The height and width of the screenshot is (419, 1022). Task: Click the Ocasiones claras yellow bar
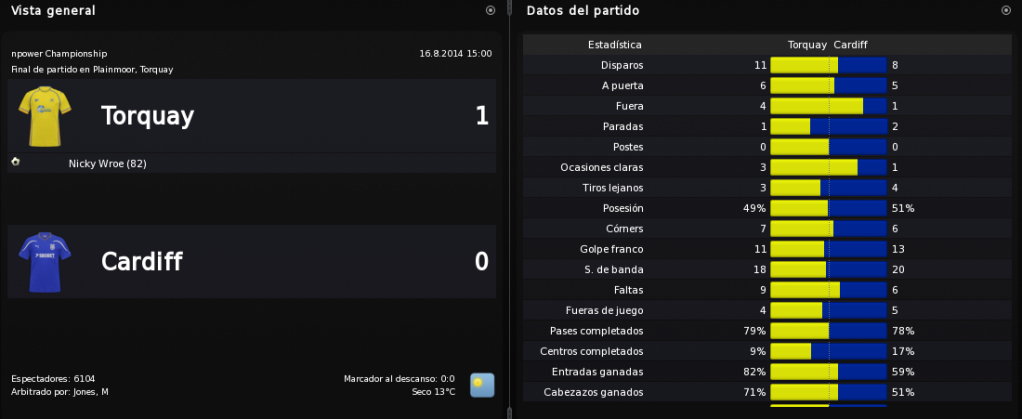814,167
